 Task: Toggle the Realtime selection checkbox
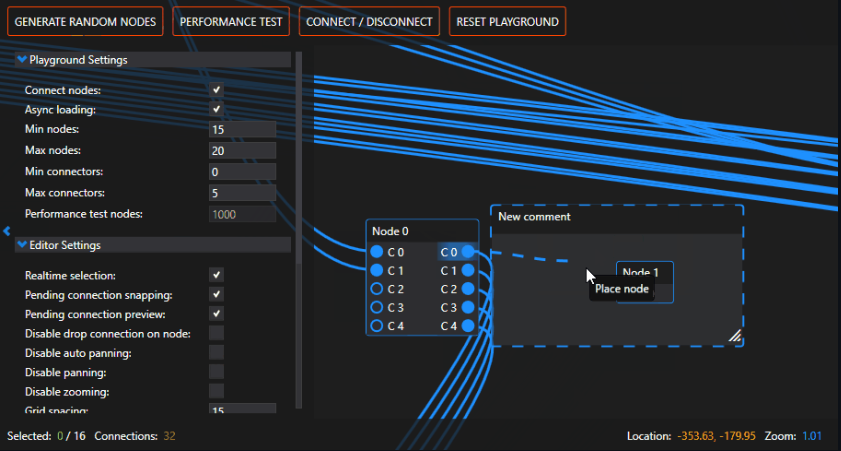coord(216,275)
